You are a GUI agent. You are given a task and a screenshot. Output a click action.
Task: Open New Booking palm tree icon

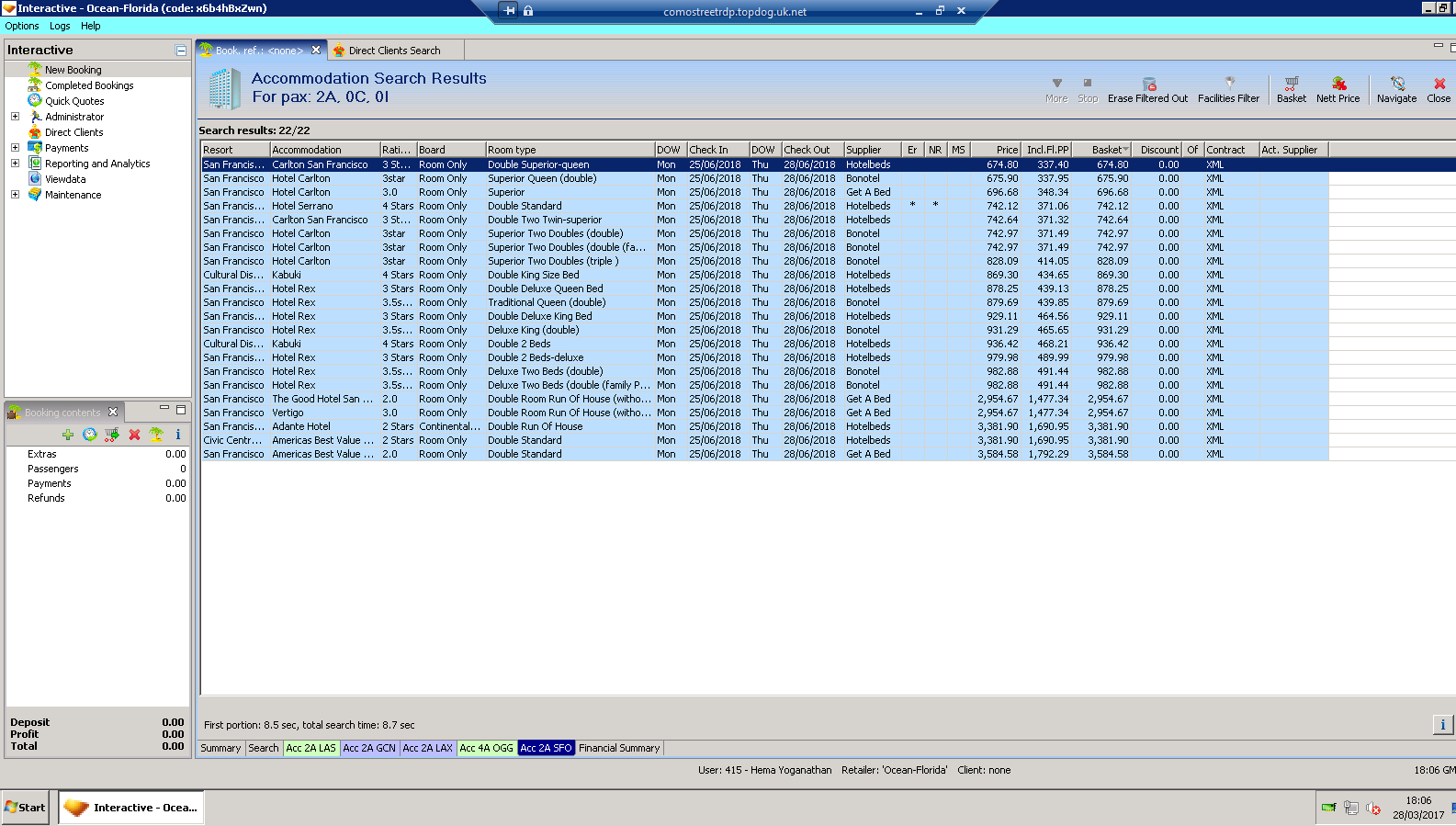point(35,69)
